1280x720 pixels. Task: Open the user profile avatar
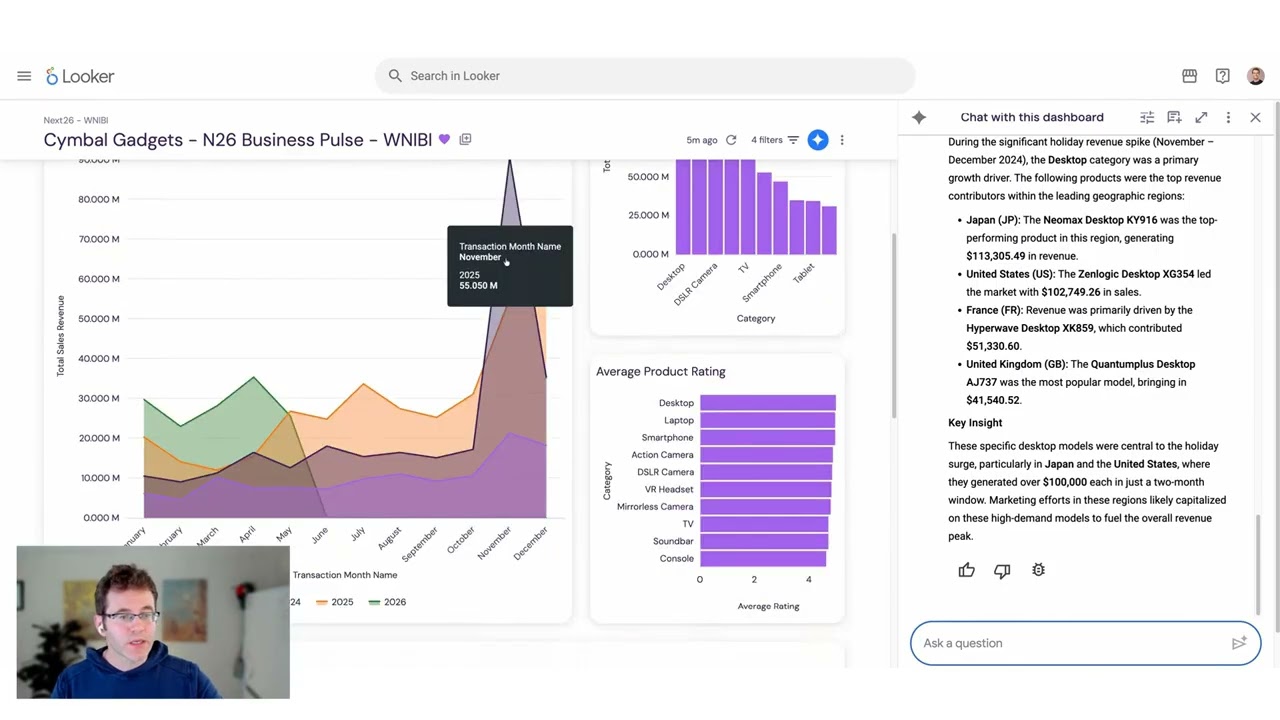pyautogui.click(x=1256, y=76)
